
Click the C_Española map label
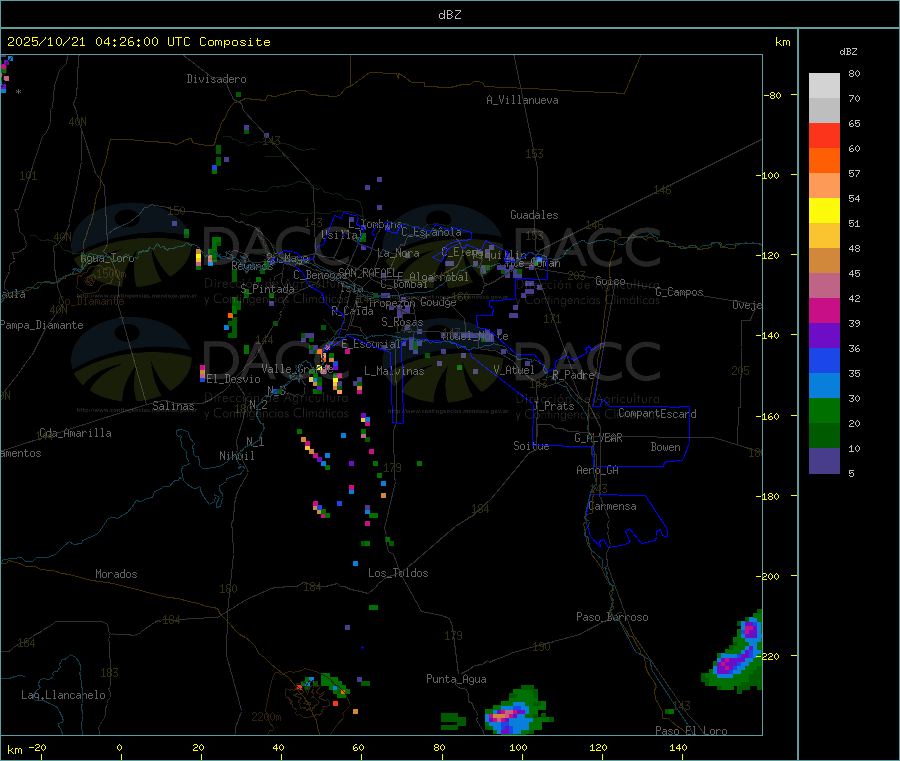(431, 232)
